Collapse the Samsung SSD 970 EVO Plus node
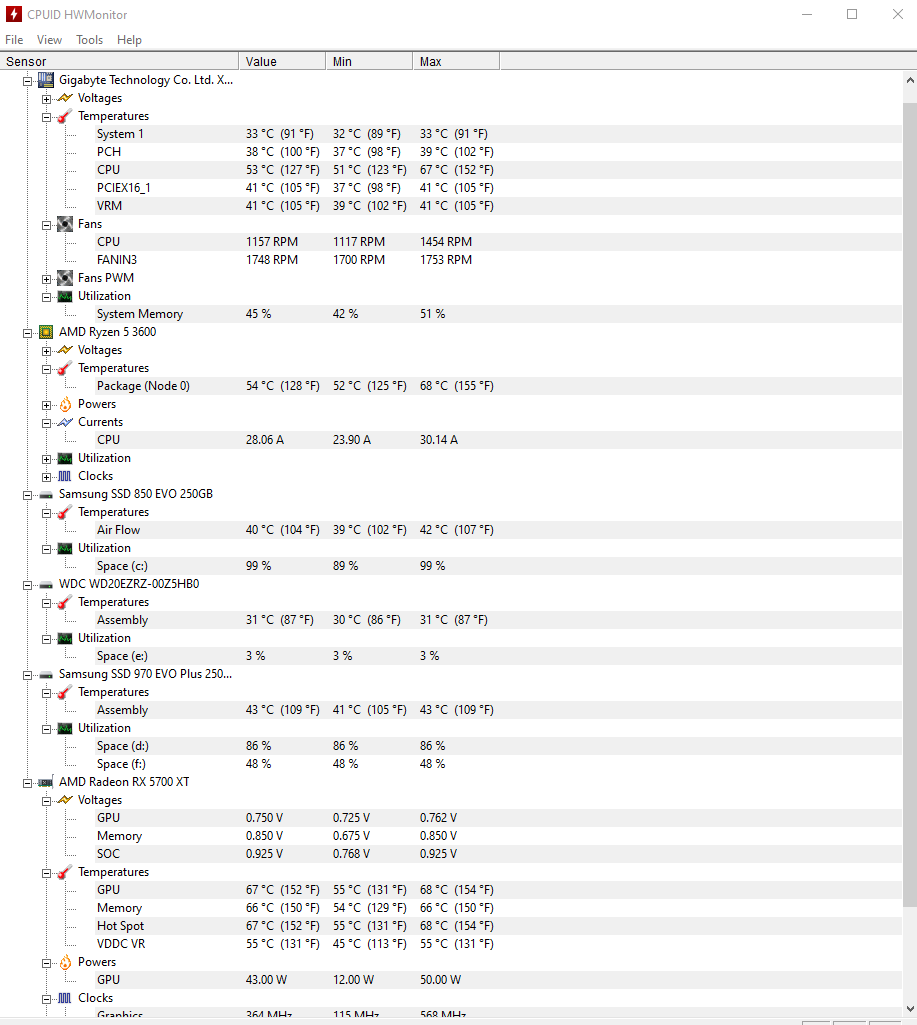 [28, 674]
